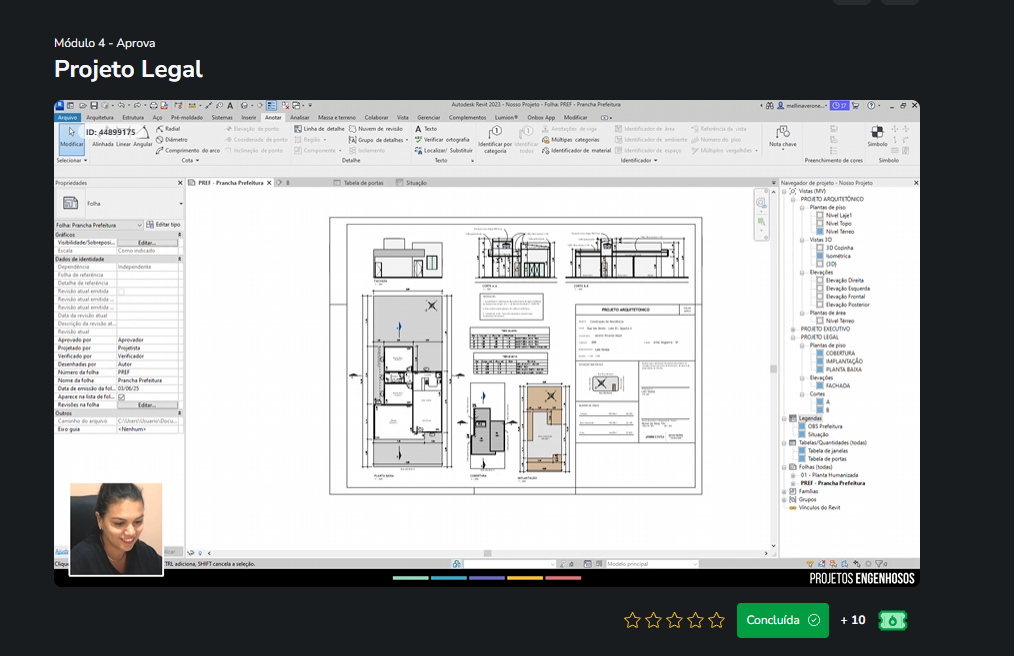Open the Arquitetura ribbon tab
Screen dimensions: 1014x656
point(100,117)
